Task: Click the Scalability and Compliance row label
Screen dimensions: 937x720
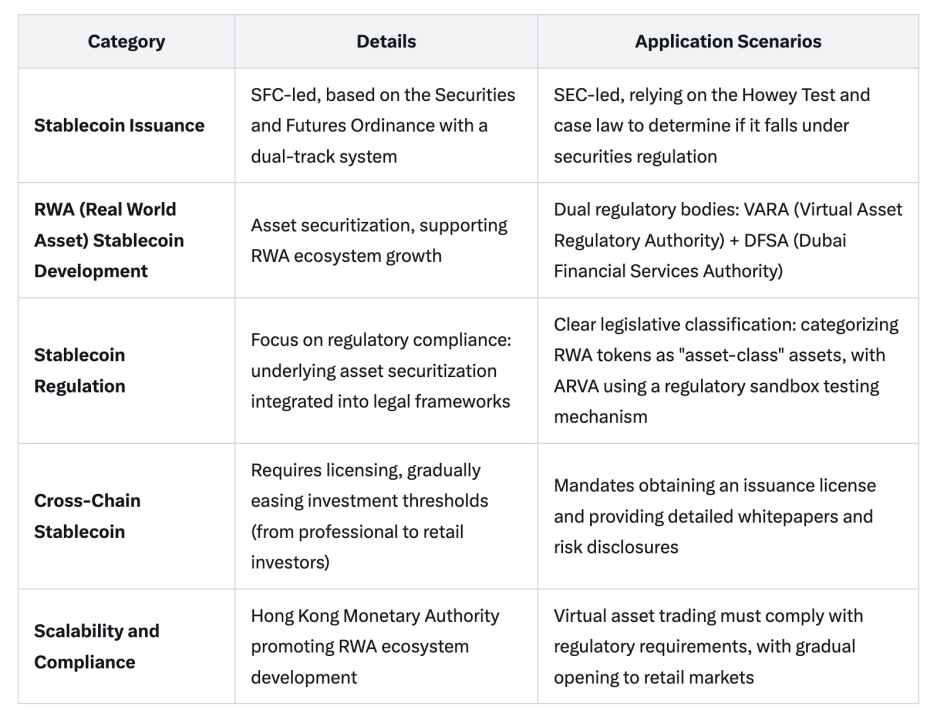Action: (x=96, y=646)
